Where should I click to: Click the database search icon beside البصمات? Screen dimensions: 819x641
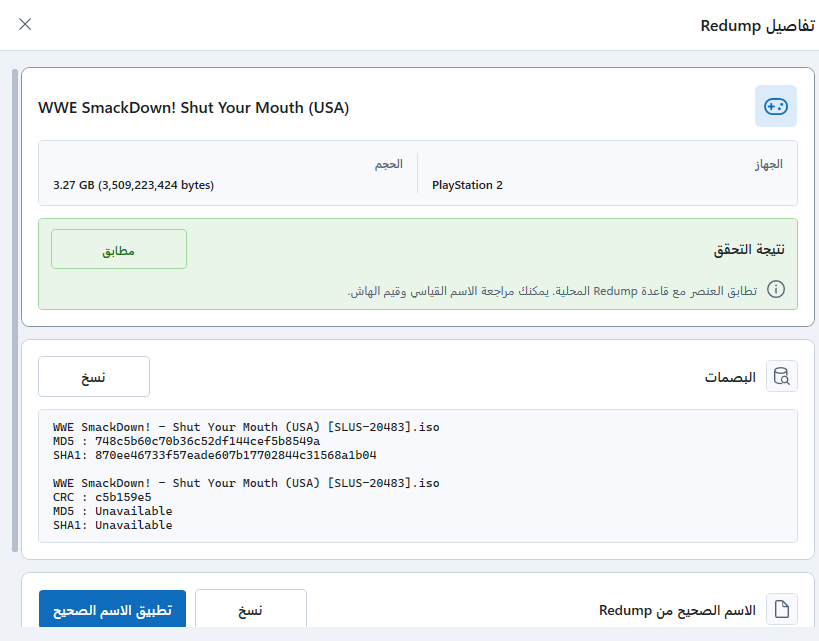pyautogui.click(x=781, y=376)
